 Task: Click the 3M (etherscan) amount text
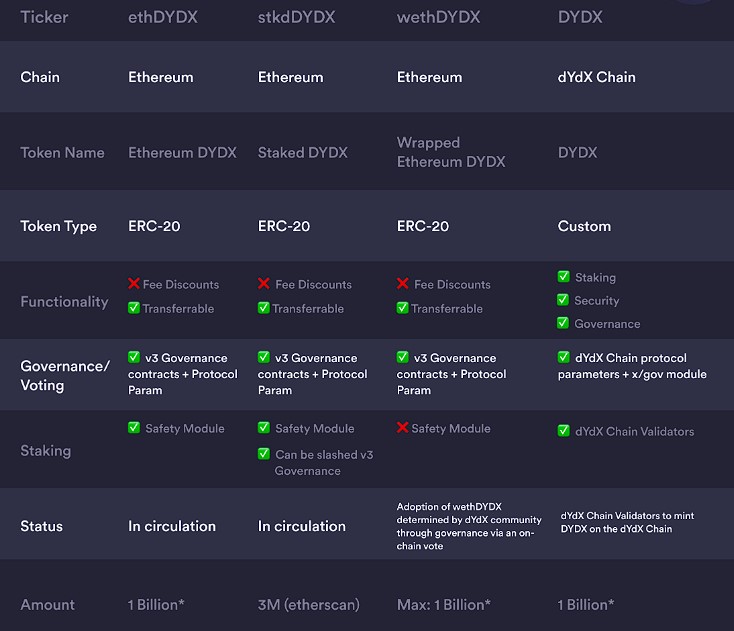pos(308,605)
